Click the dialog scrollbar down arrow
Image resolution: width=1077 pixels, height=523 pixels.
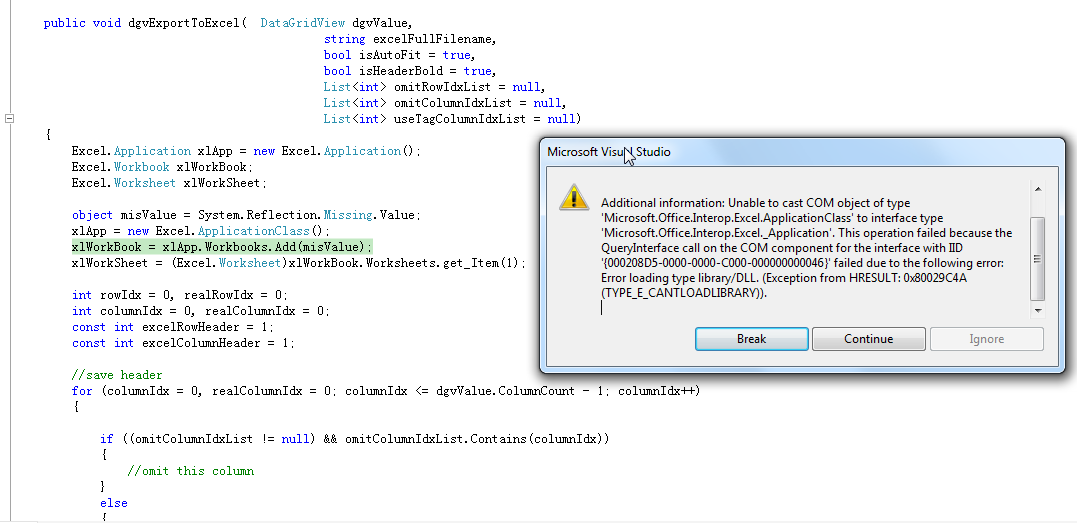[1038, 311]
